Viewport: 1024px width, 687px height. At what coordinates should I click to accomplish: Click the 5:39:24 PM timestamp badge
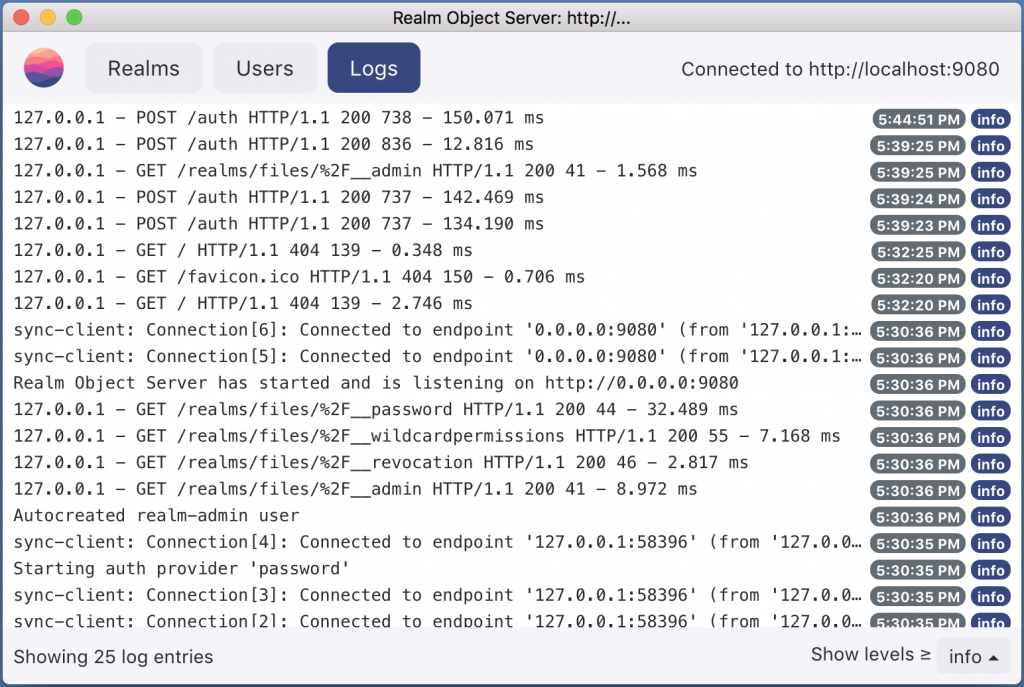918,199
